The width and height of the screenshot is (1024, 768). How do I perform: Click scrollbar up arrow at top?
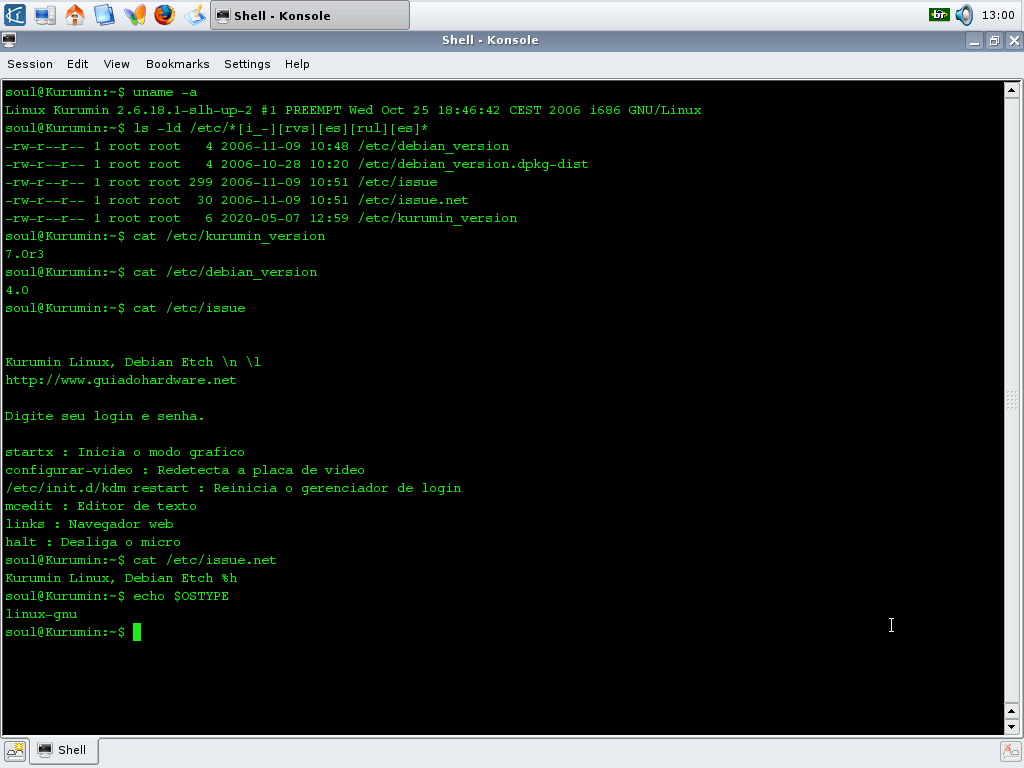coord(1012,90)
